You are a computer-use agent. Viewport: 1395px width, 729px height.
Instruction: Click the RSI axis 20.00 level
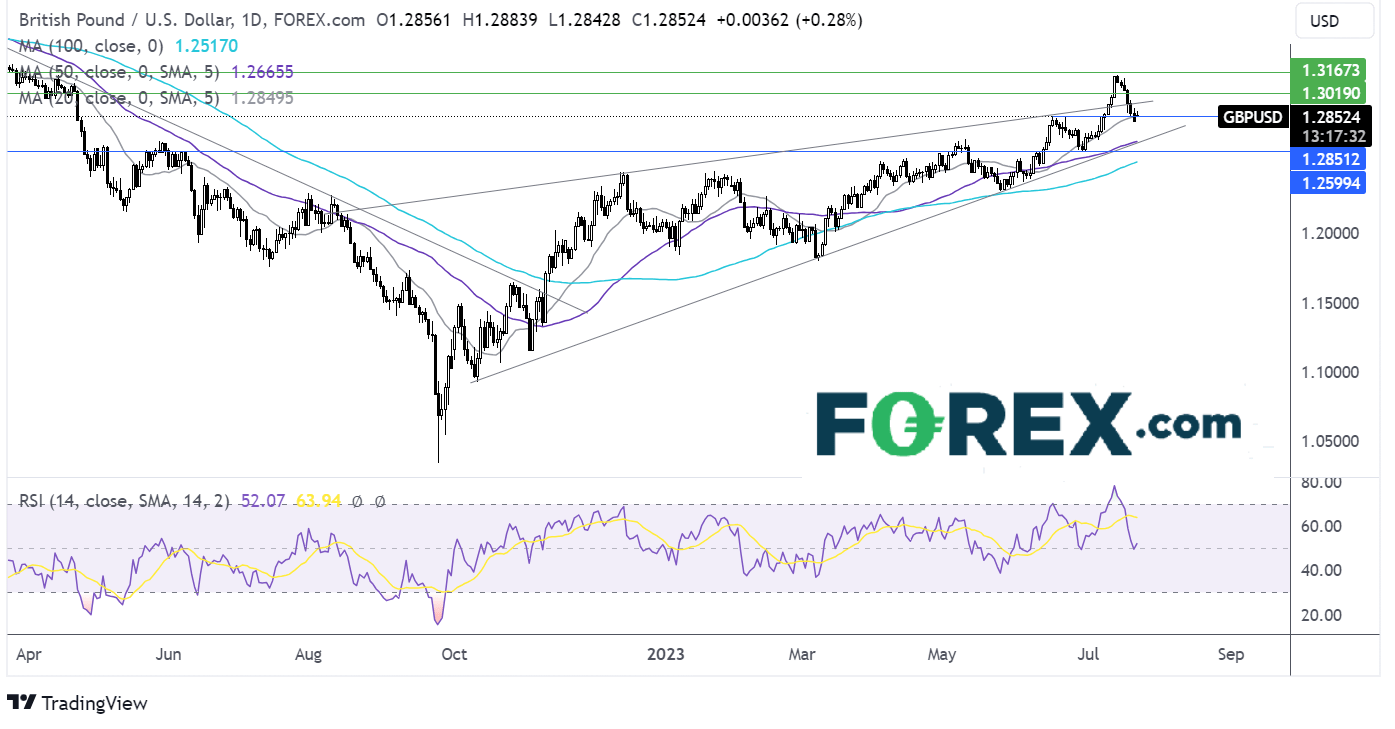click(1319, 614)
